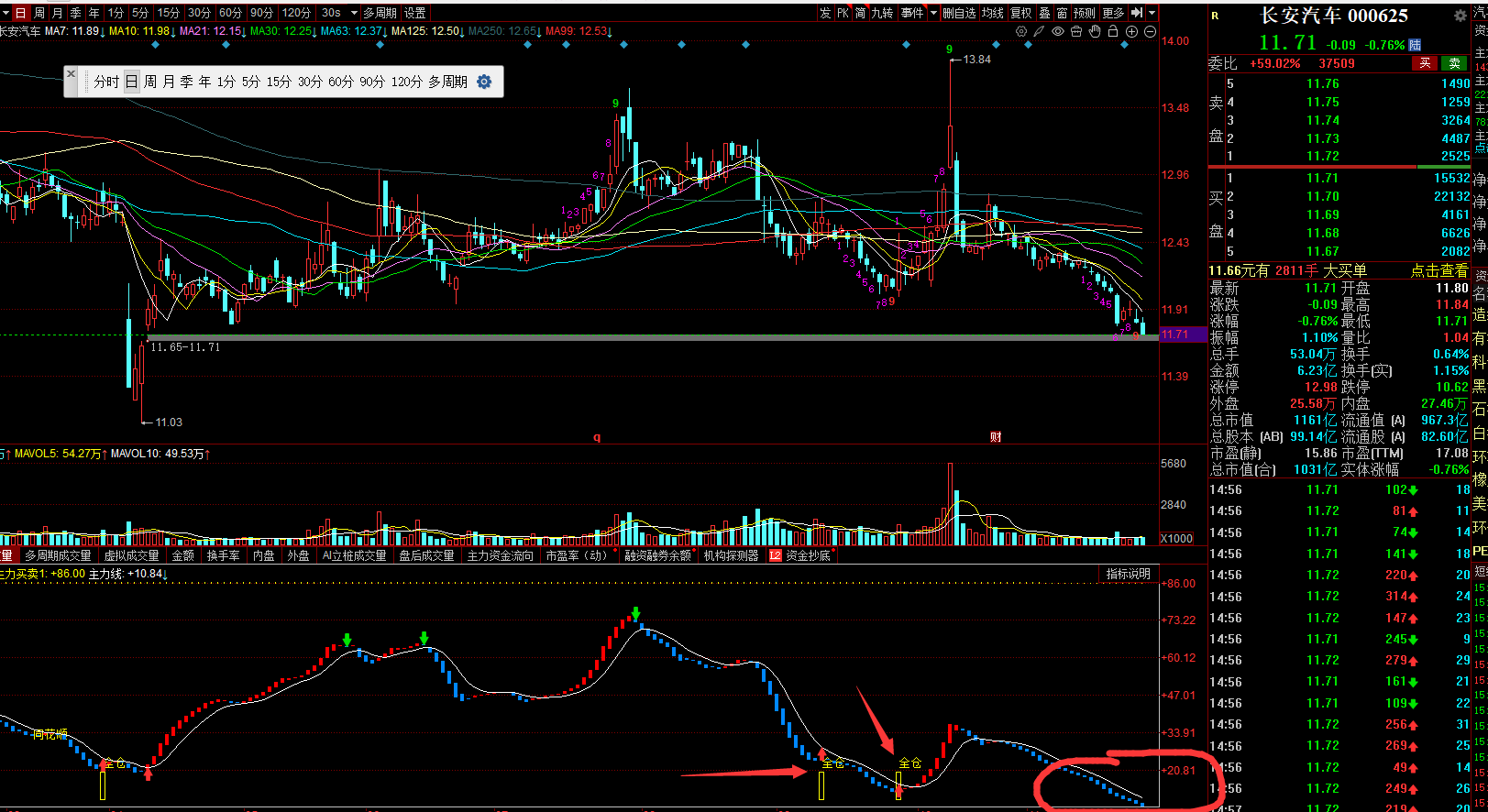Select 资金抄底 indicator tab
1488x812 pixels.
click(808, 555)
